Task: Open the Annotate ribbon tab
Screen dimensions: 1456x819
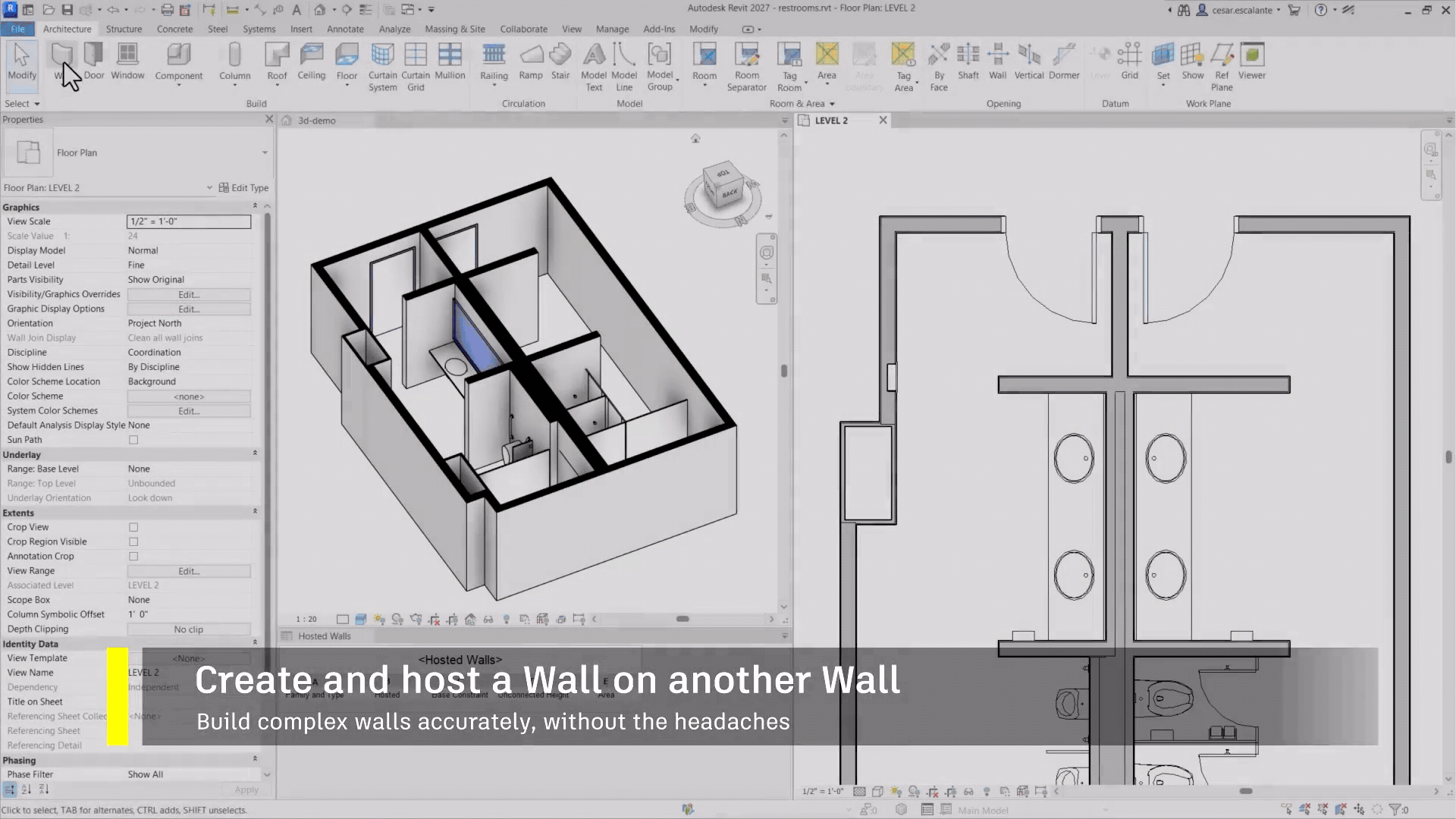Action: [x=345, y=29]
